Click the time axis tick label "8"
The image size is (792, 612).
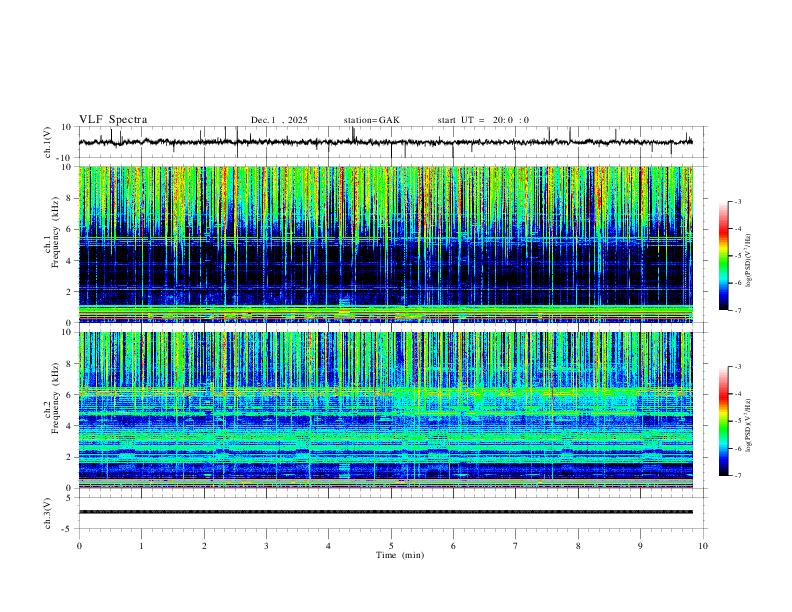point(578,546)
